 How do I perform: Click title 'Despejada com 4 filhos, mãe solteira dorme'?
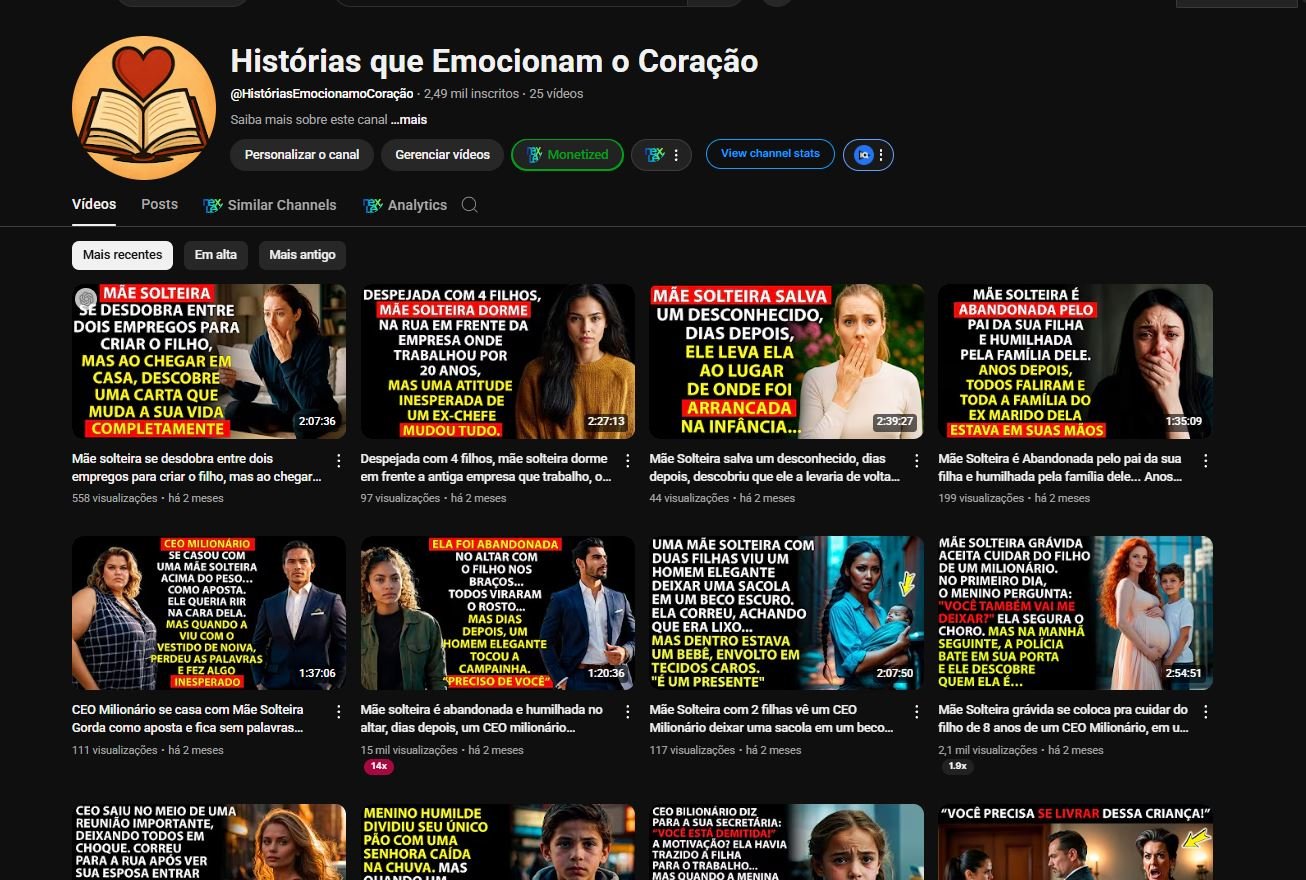click(x=486, y=468)
